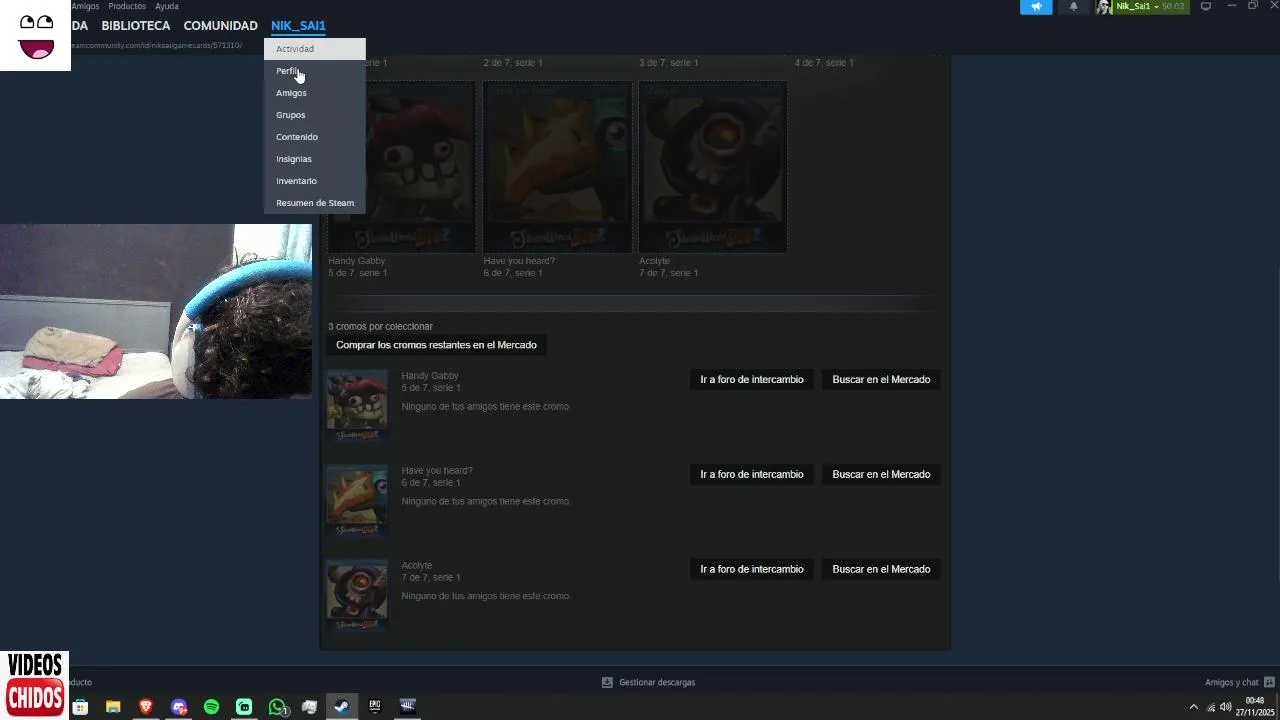The image size is (1280, 720).
Task: Click the Handy Gabby small card thumbnail
Action: tap(357, 406)
